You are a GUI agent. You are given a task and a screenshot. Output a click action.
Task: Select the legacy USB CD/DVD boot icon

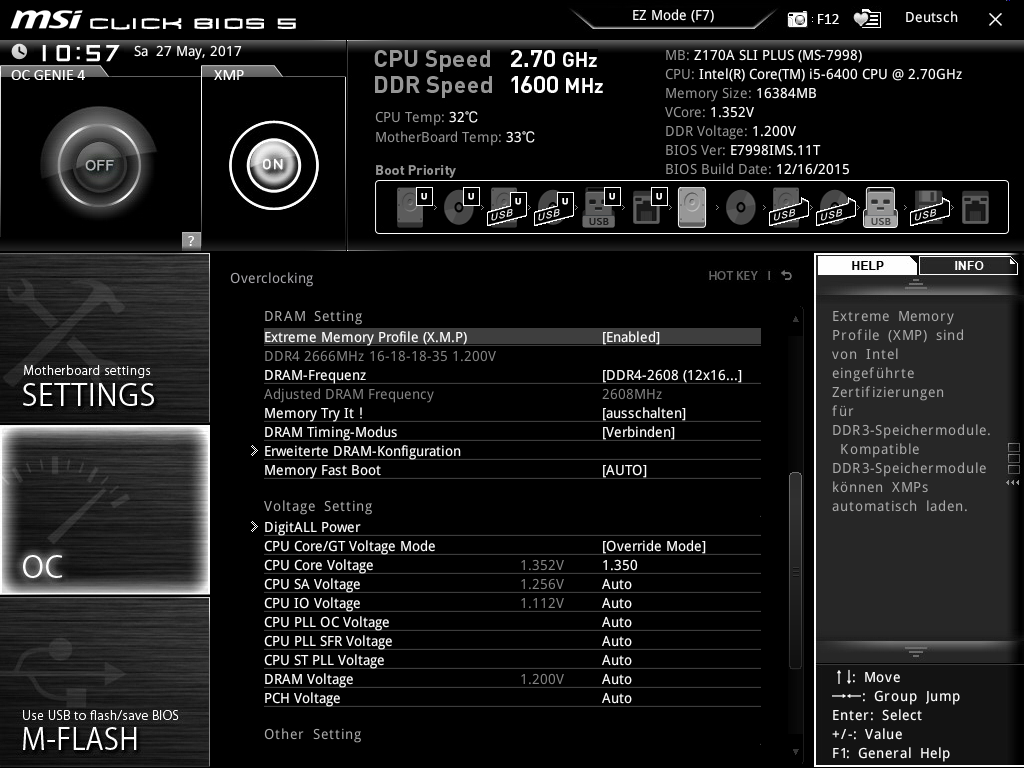pyautogui.click(x=835, y=208)
